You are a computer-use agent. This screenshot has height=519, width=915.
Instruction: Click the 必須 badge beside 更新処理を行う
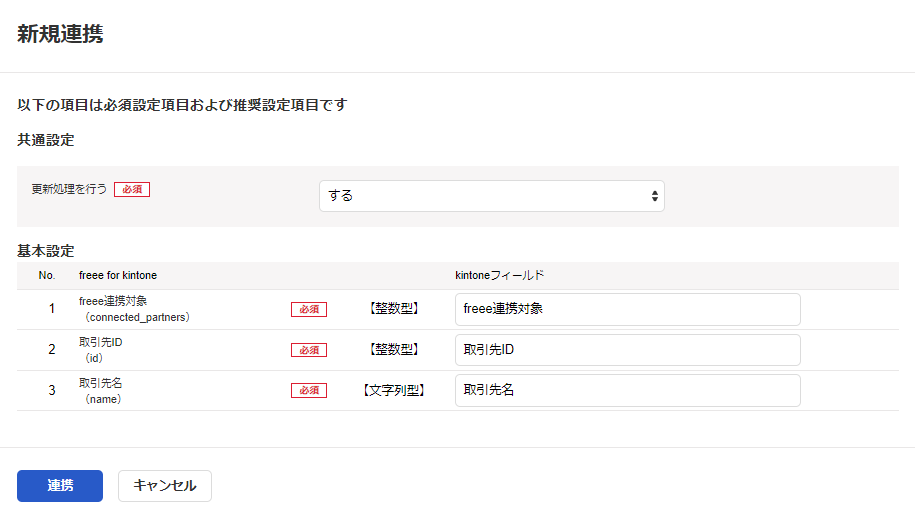tap(132, 189)
